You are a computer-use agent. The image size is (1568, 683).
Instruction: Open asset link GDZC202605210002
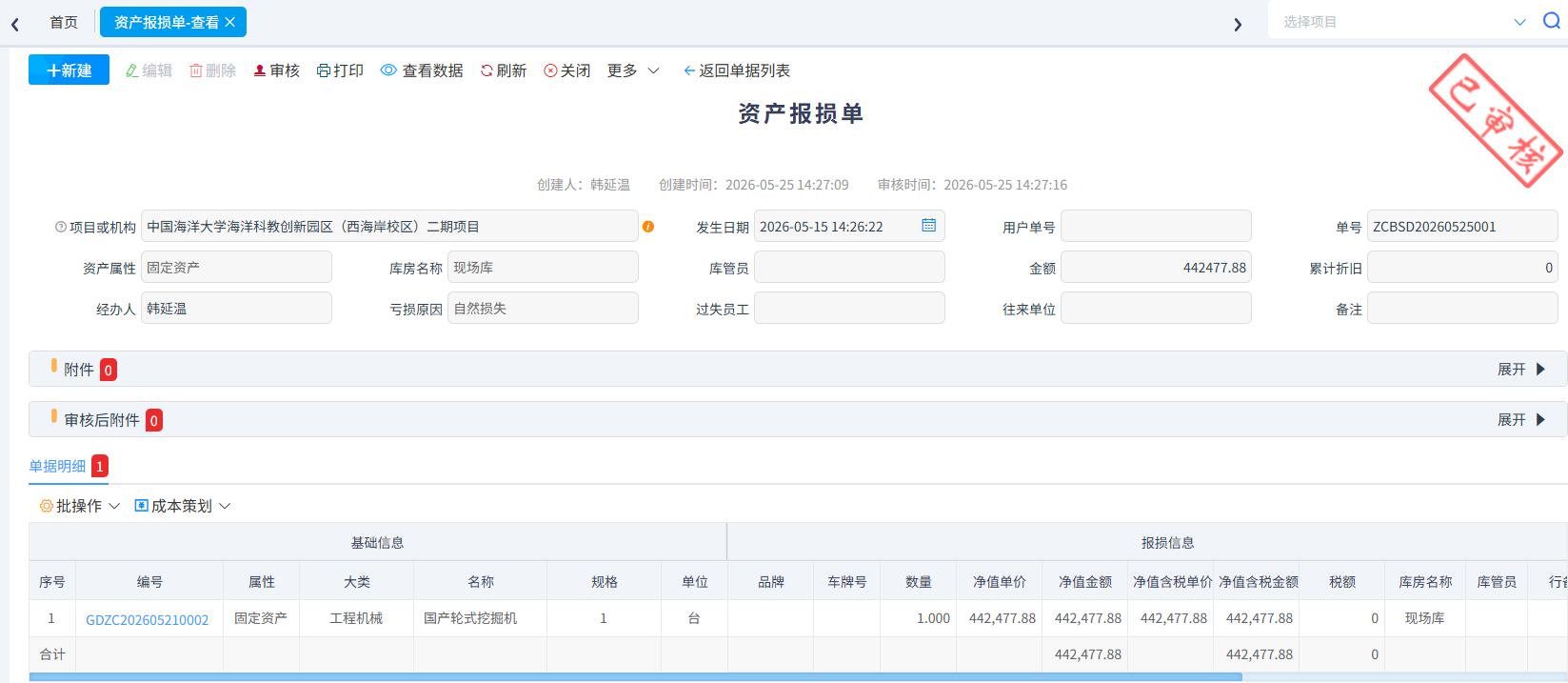[148, 619]
